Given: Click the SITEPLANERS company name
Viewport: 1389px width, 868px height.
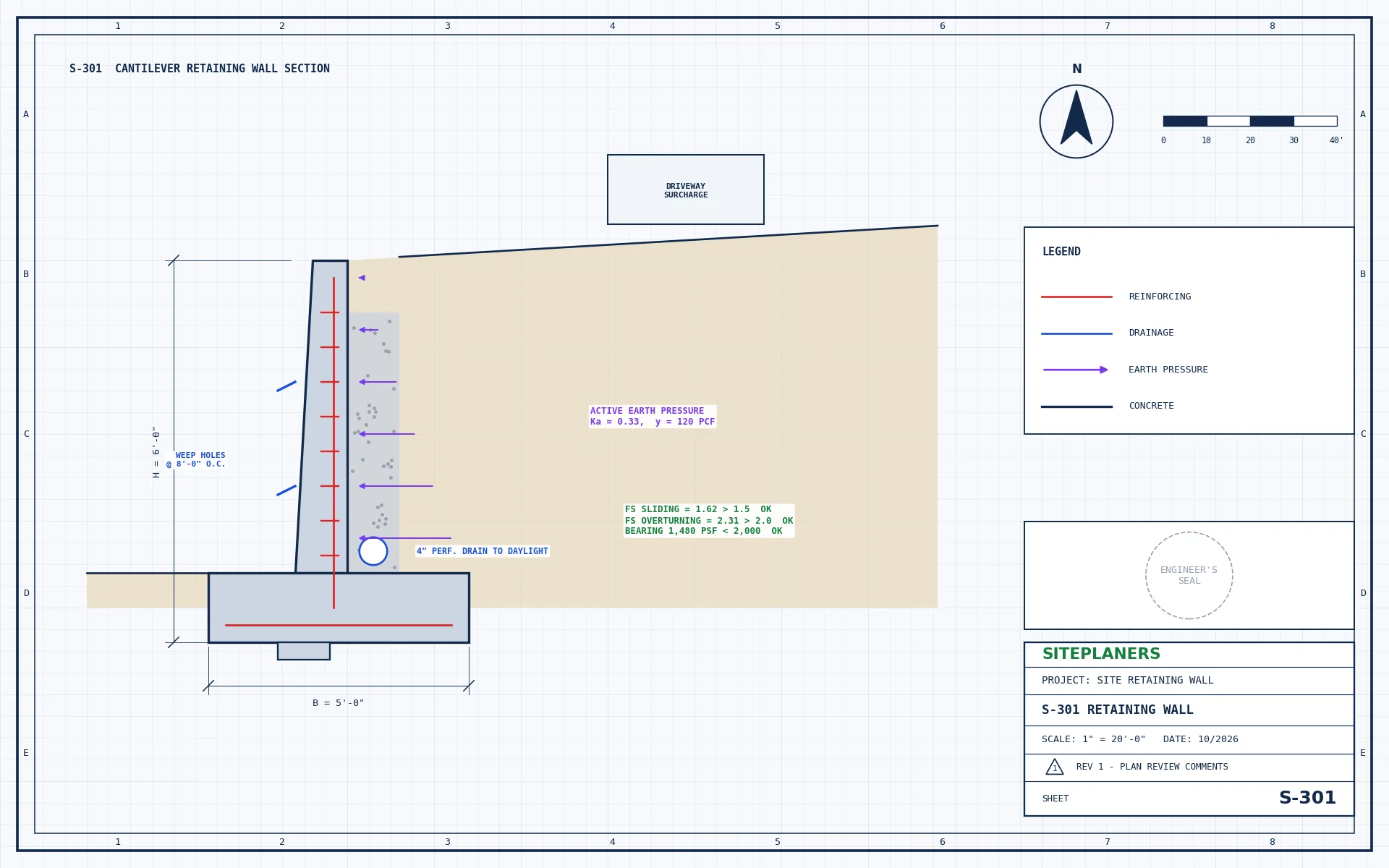Looking at the screenshot, I should point(1101,654).
